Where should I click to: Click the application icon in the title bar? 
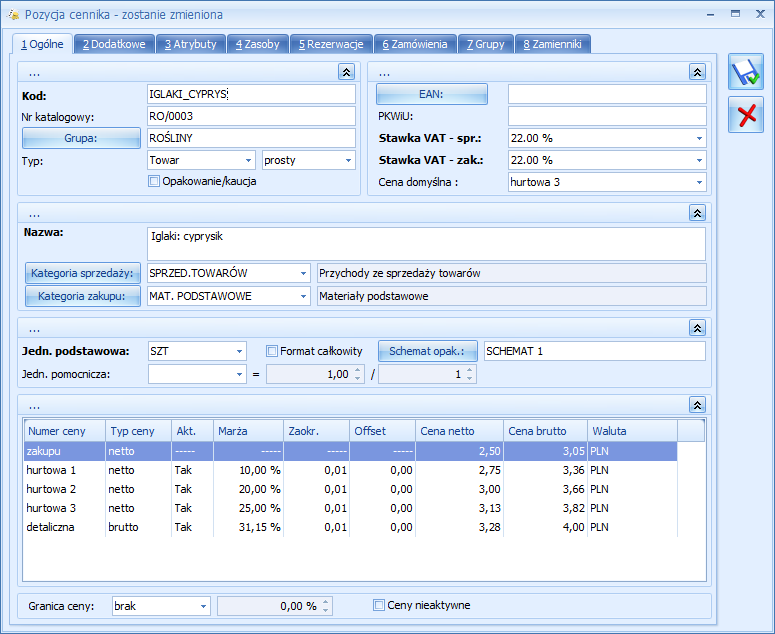click(x=13, y=14)
